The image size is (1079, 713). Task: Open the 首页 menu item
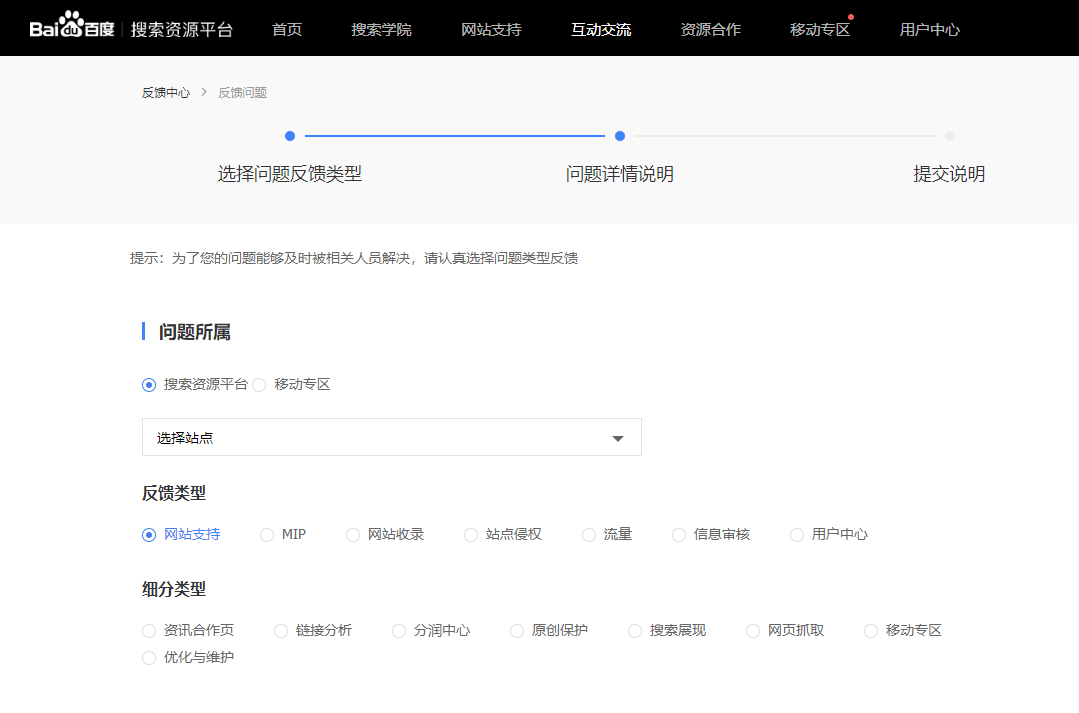click(287, 29)
